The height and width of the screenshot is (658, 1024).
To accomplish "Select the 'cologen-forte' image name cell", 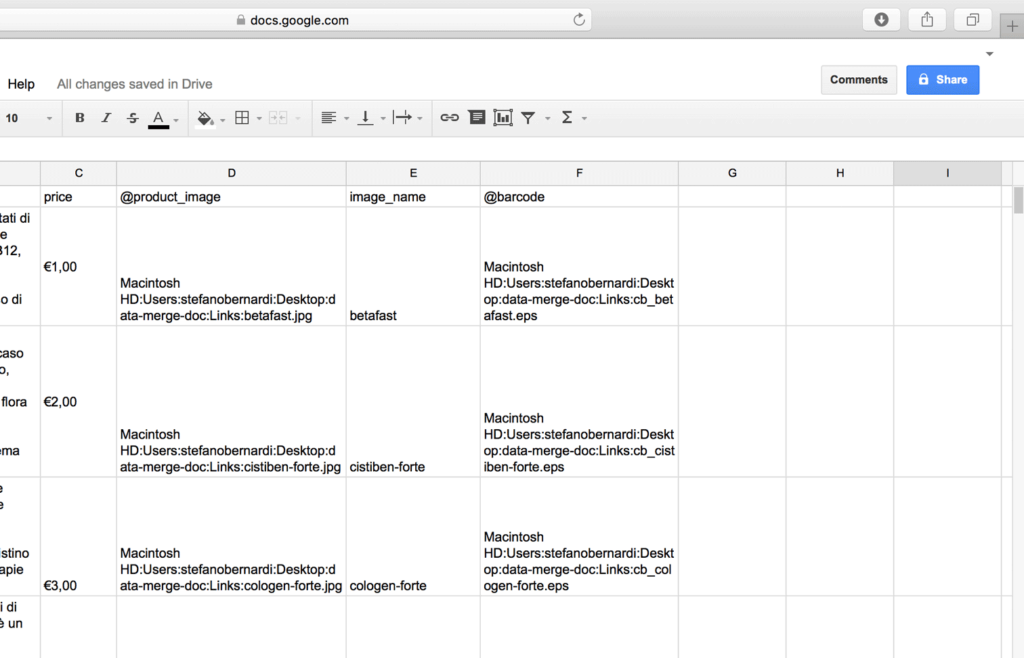I will [413, 537].
